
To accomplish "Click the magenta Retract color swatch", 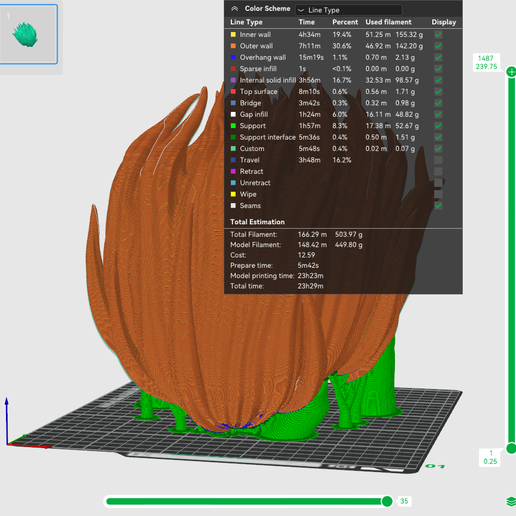I will tap(233, 171).
